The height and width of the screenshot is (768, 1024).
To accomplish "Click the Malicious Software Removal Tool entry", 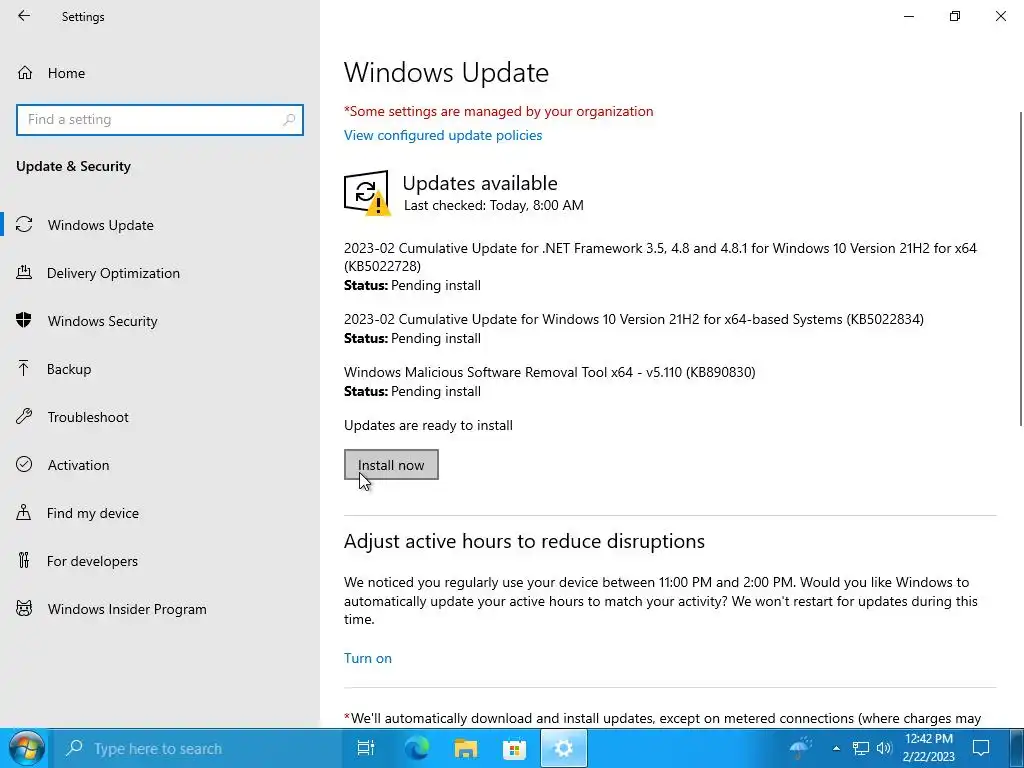I will [x=549, y=372].
